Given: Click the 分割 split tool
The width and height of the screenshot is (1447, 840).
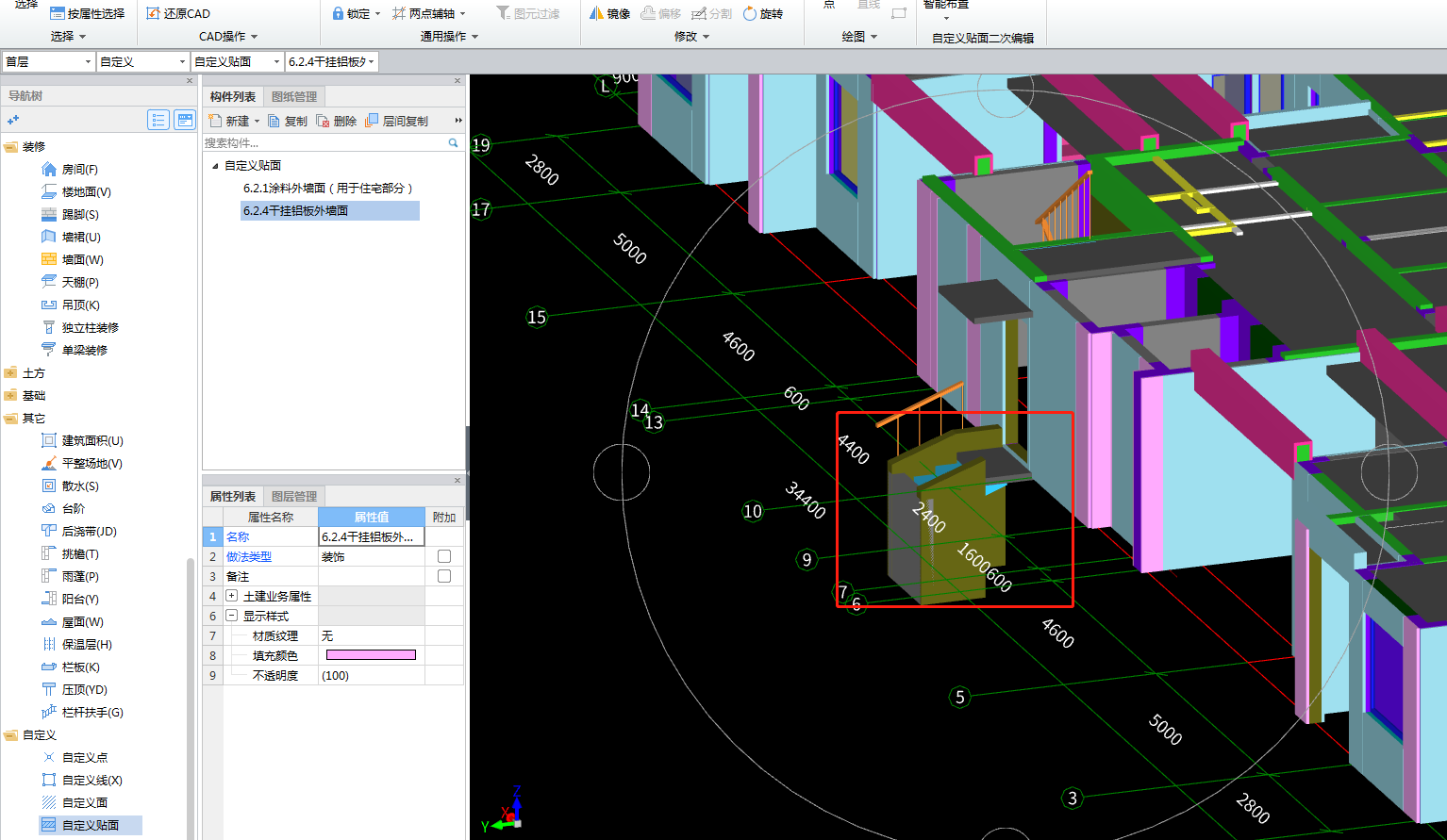Looking at the screenshot, I should click(711, 13).
